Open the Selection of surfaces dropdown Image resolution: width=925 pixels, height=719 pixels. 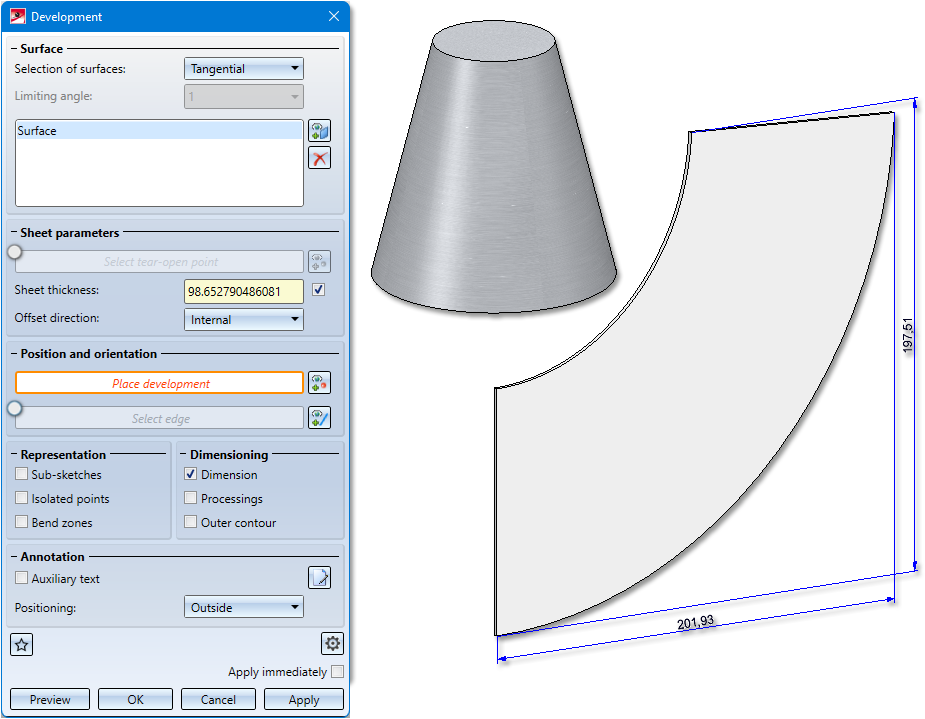[244, 68]
